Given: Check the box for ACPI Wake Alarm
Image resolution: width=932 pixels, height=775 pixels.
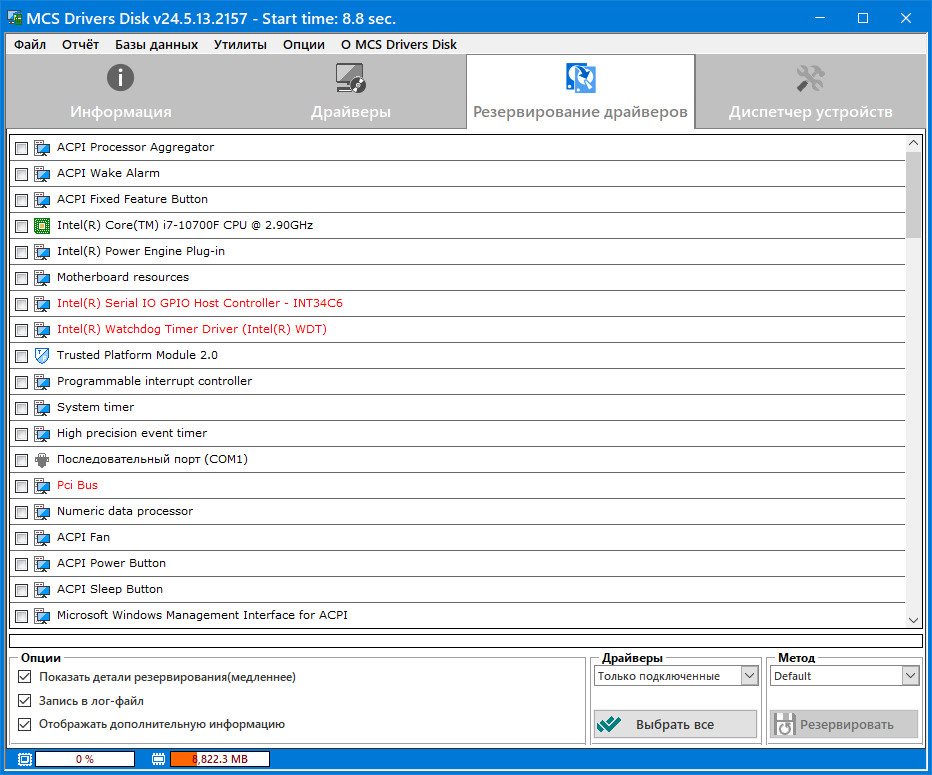Looking at the screenshot, I should pyautogui.click(x=21, y=174).
